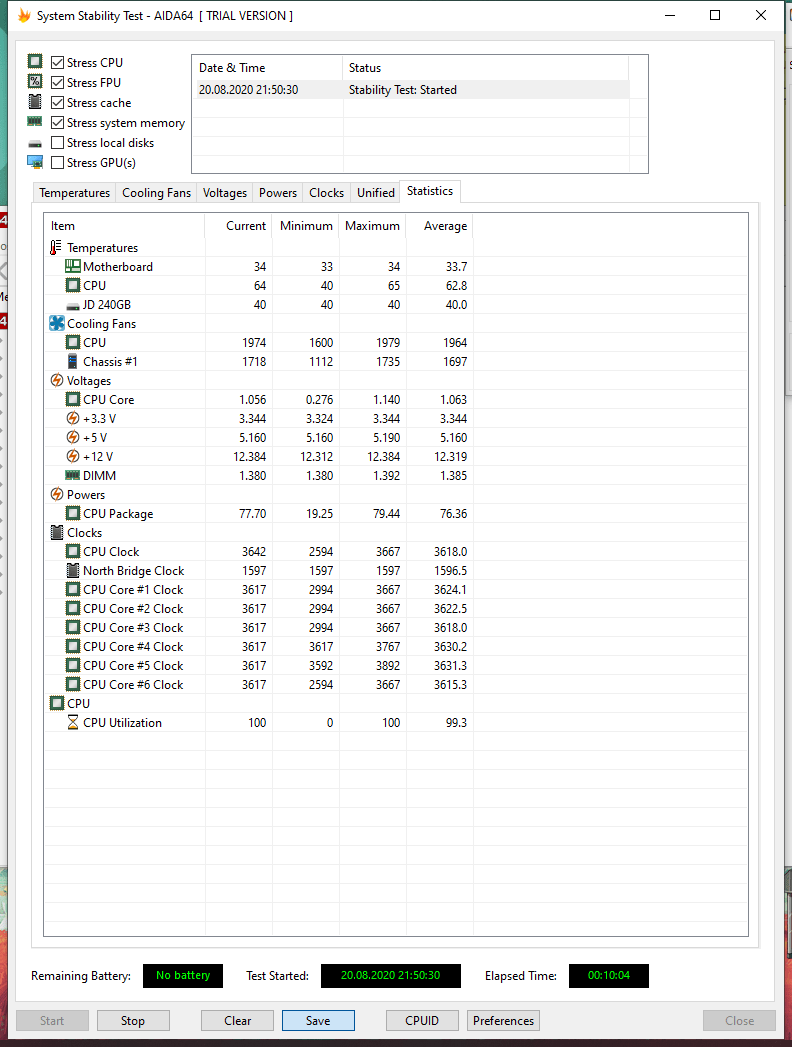This screenshot has height=1047, width=792.
Task: Click the Date & Time log header
Action: point(268,68)
